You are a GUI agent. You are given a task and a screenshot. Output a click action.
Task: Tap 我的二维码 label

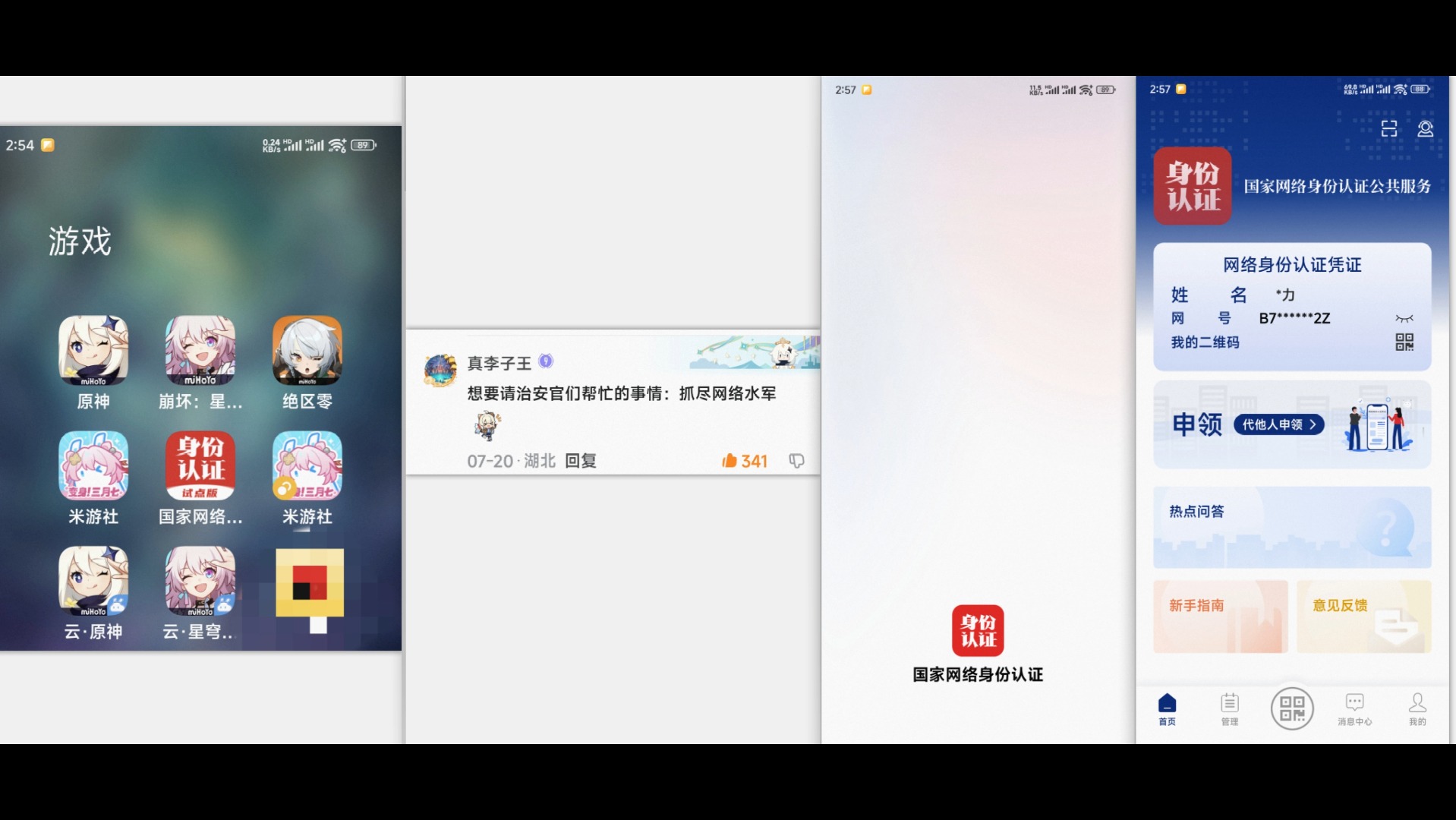pyautogui.click(x=1205, y=342)
